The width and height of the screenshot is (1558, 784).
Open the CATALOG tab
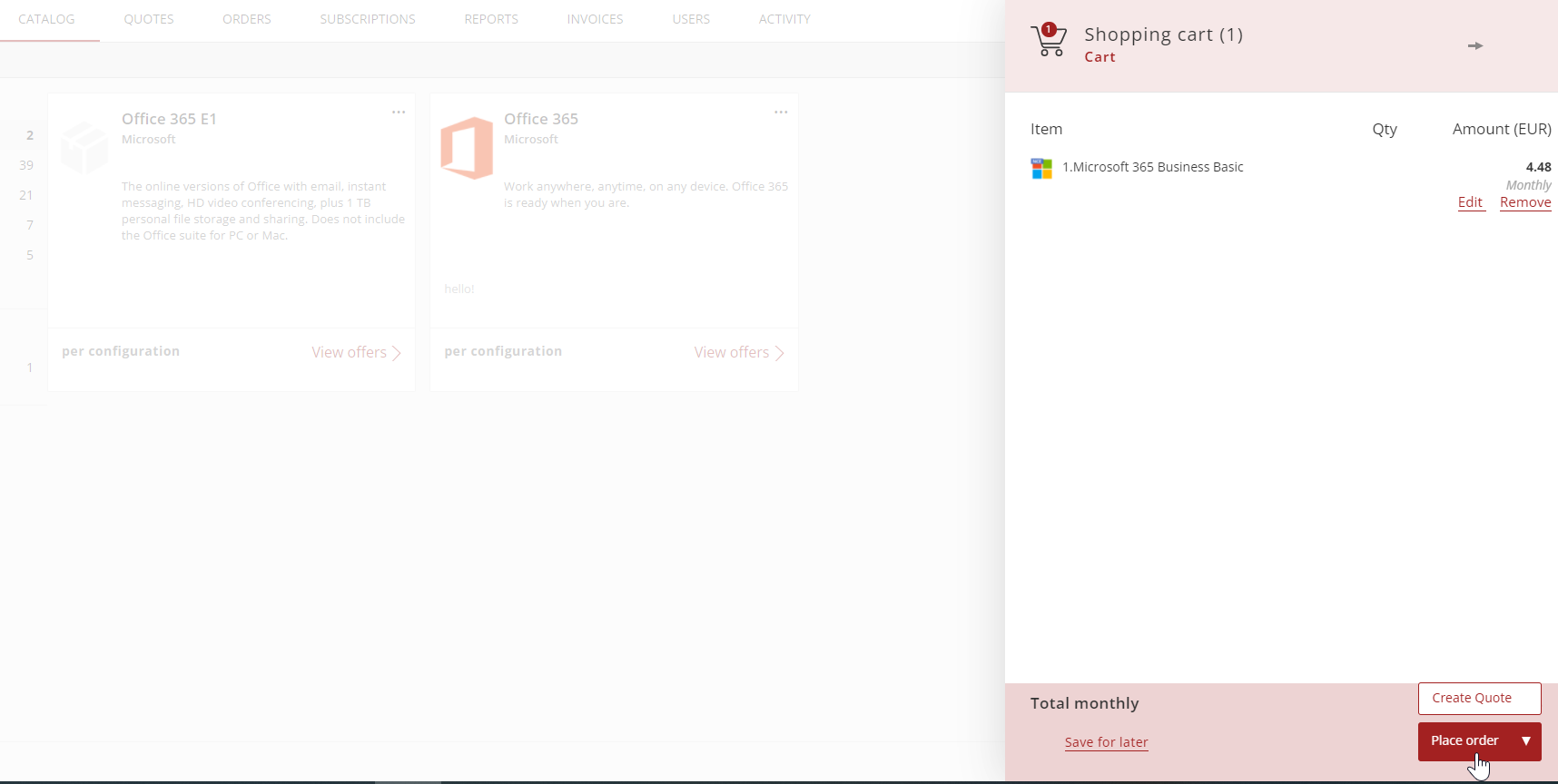click(46, 19)
